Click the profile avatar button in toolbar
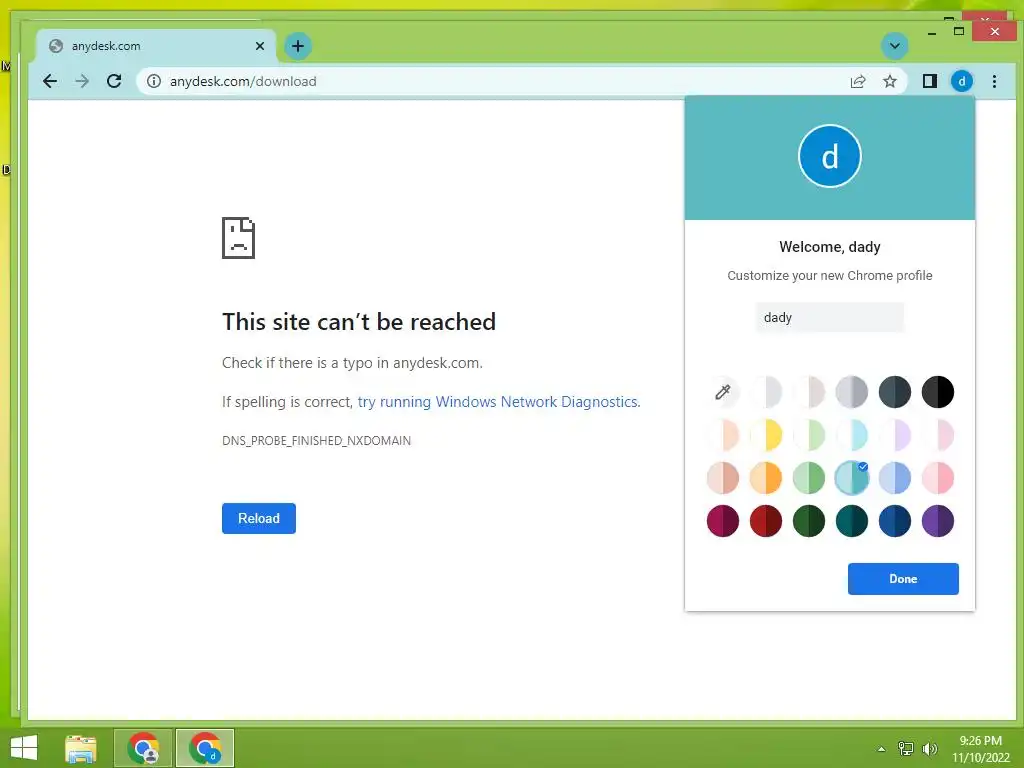Image resolution: width=1024 pixels, height=768 pixels. (961, 81)
